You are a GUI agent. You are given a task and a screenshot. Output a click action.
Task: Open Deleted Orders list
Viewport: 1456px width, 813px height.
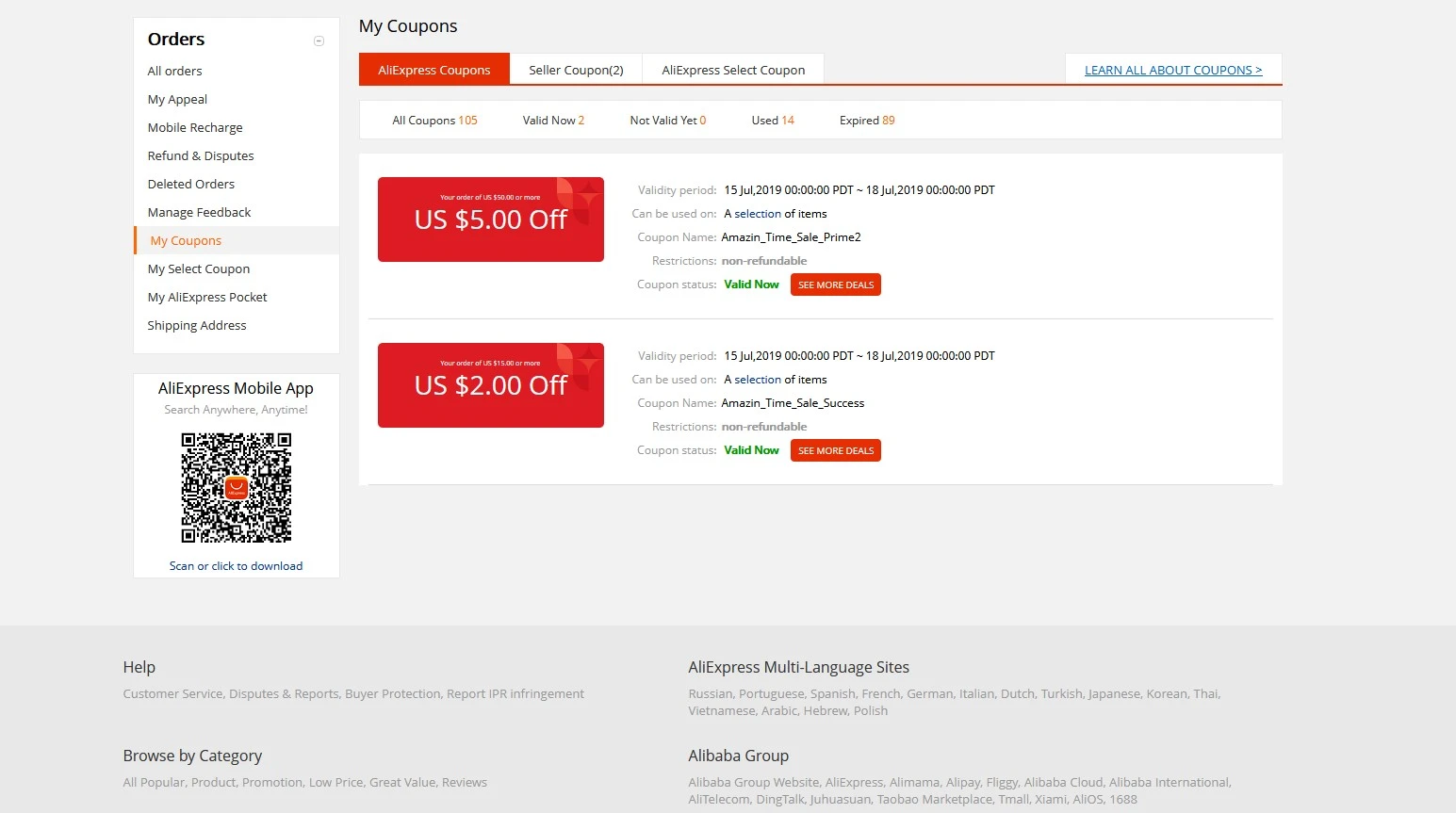[x=191, y=184]
